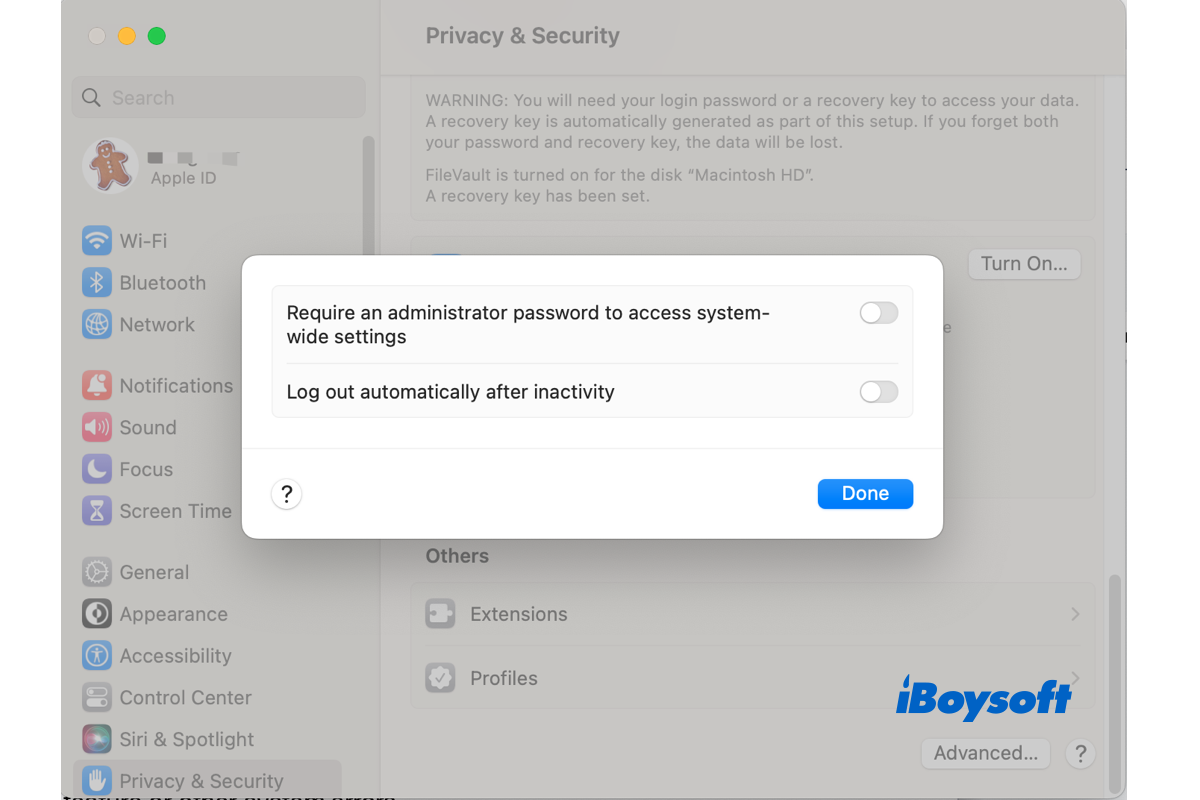Screen dimensions: 1200x800
Task: Click the Wi-Fi icon in sidebar
Action: [x=97, y=241]
